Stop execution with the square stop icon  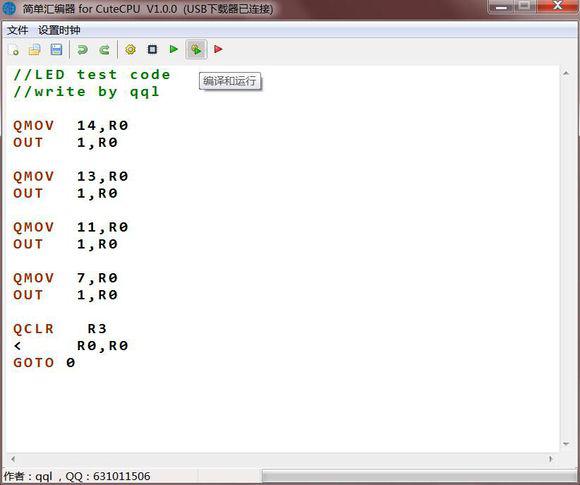coord(152,49)
